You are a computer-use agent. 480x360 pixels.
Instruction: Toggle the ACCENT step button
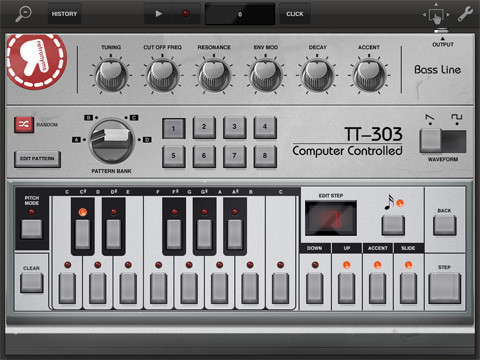[x=377, y=288]
